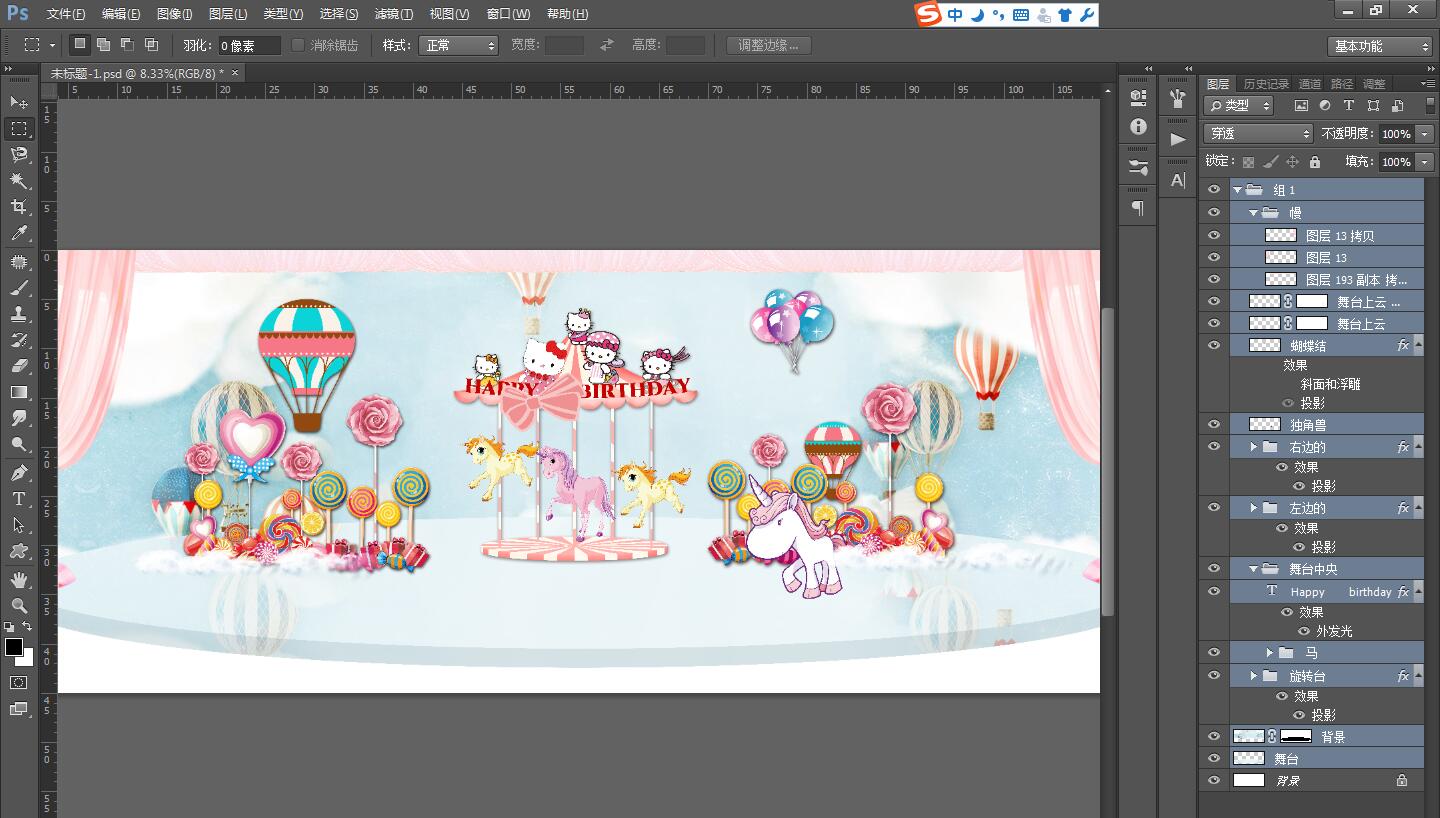The image size is (1440, 818).
Task: Lock transparent pixels icon
Action: point(1248,162)
